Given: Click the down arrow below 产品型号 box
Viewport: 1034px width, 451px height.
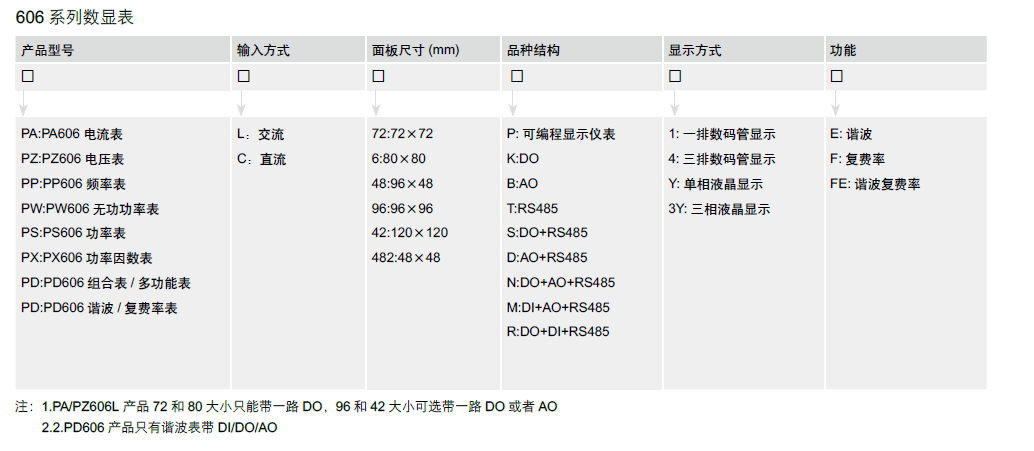Looking at the screenshot, I should tap(24, 103).
